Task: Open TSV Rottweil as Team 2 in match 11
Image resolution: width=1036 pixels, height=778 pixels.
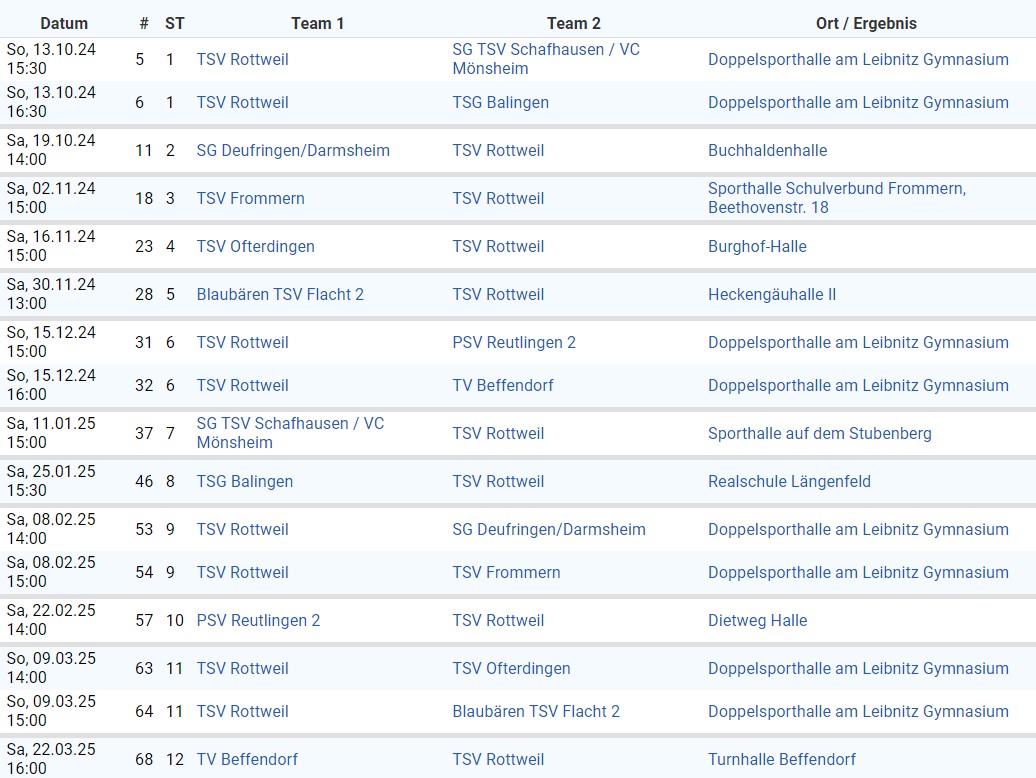Action: [498, 151]
